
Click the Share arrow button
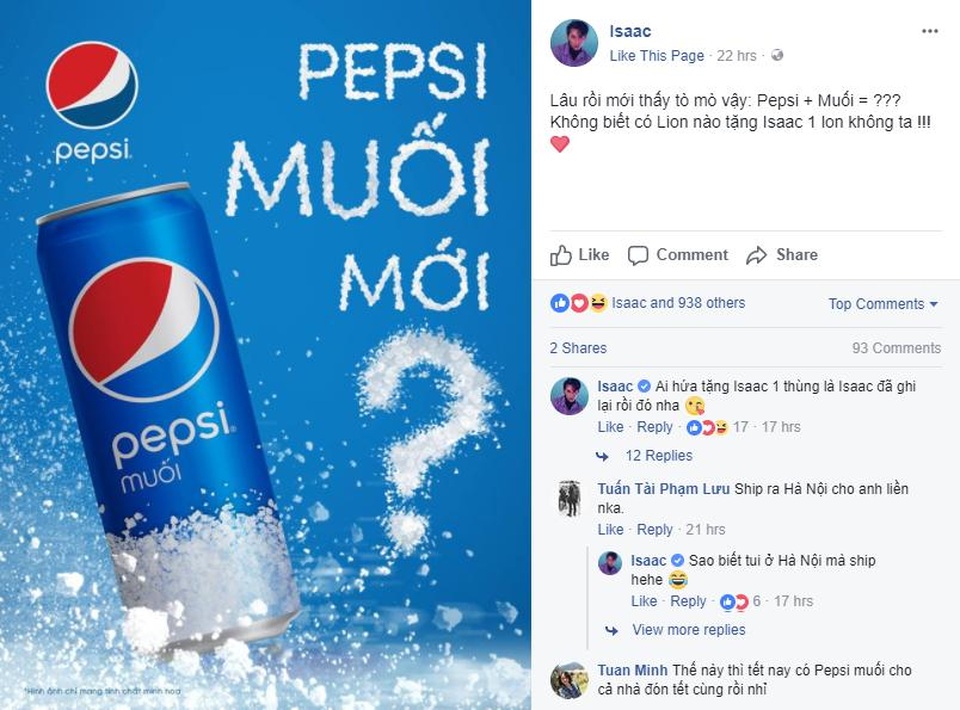coord(782,255)
